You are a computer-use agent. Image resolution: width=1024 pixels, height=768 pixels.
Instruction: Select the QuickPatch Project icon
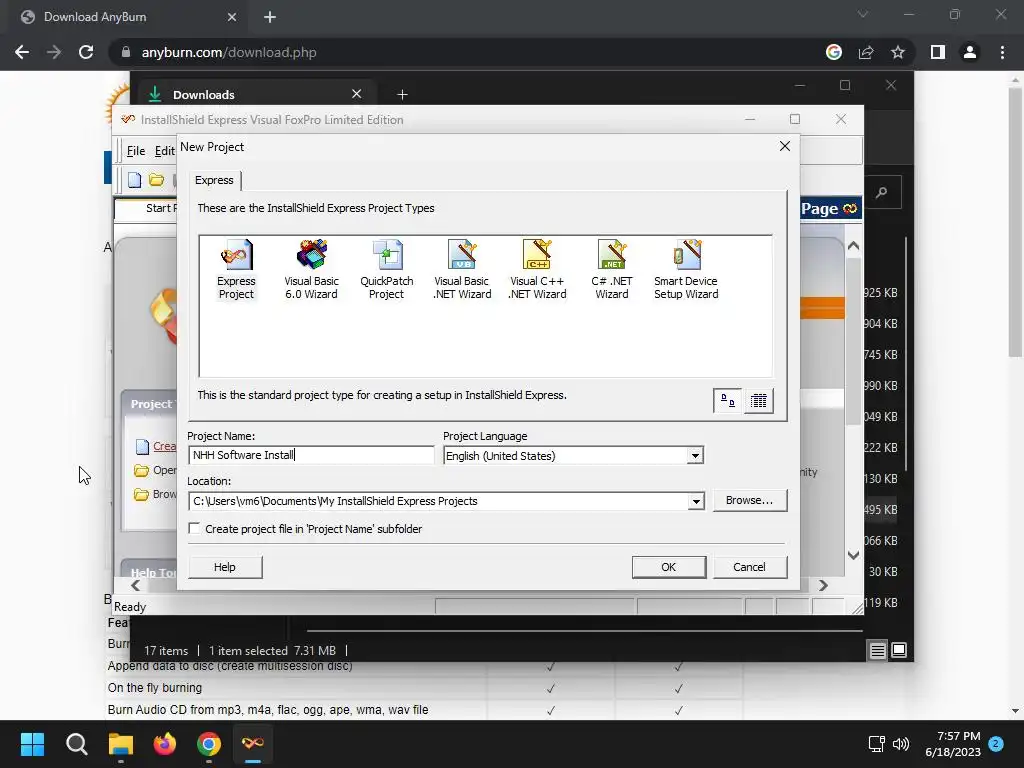[x=387, y=269]
